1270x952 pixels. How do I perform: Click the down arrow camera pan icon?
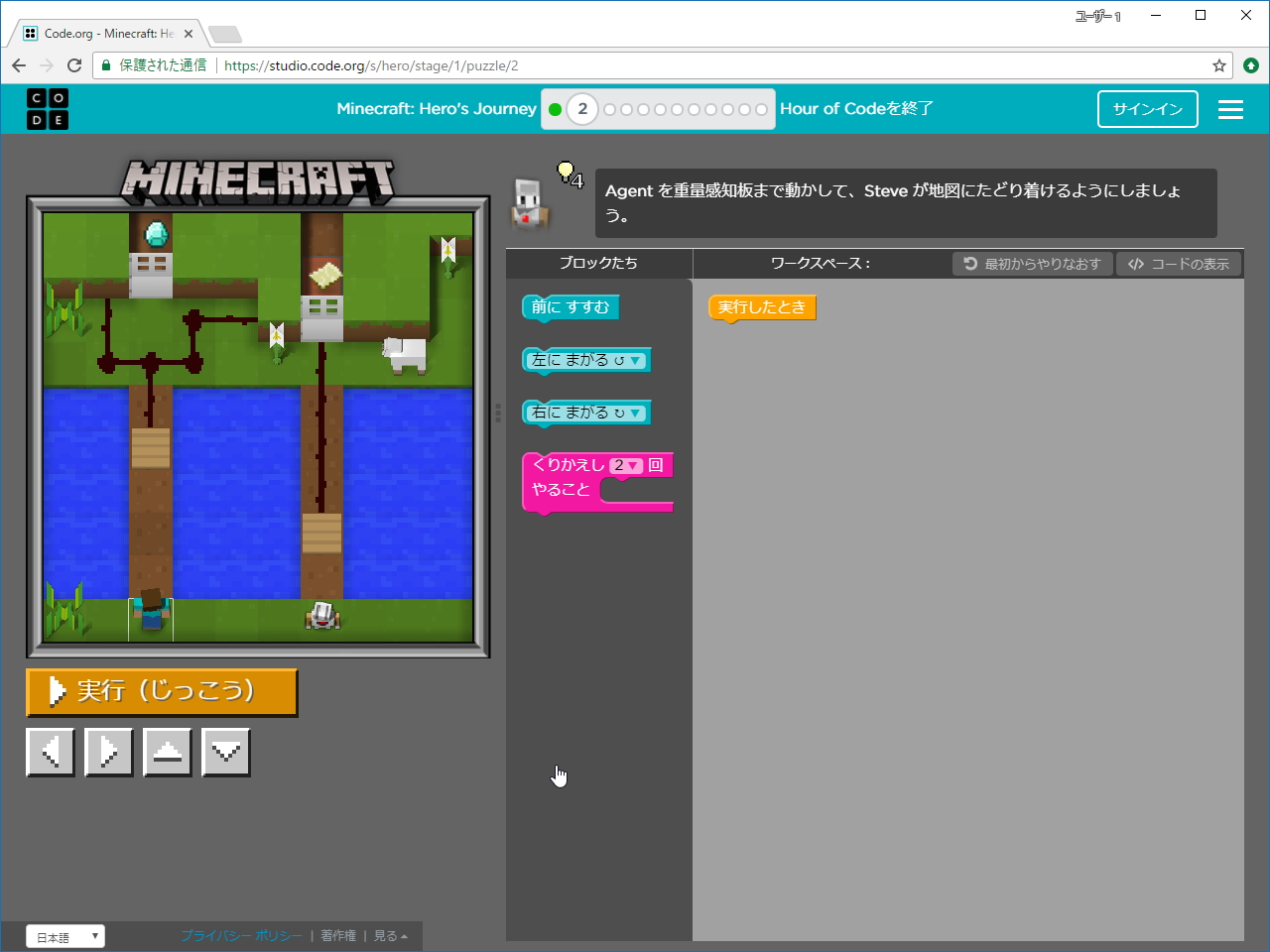pyautogui.click(x=225, y=752)
